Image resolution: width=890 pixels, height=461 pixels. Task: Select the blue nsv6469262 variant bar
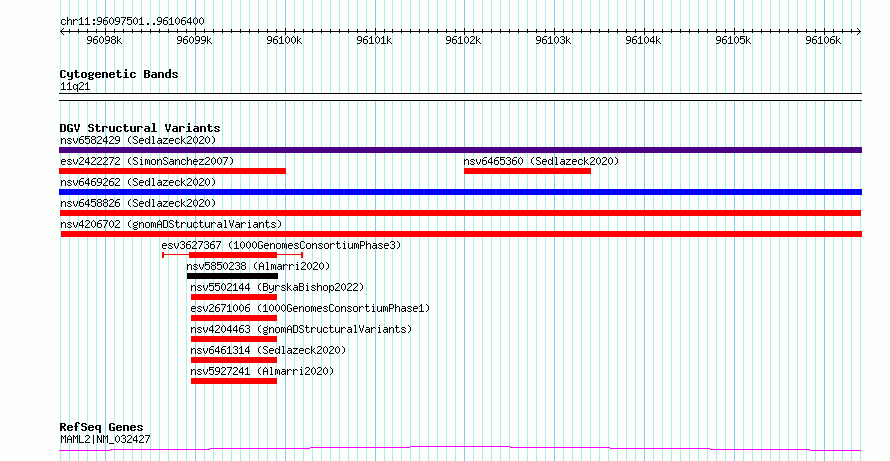tap(460, 192)
